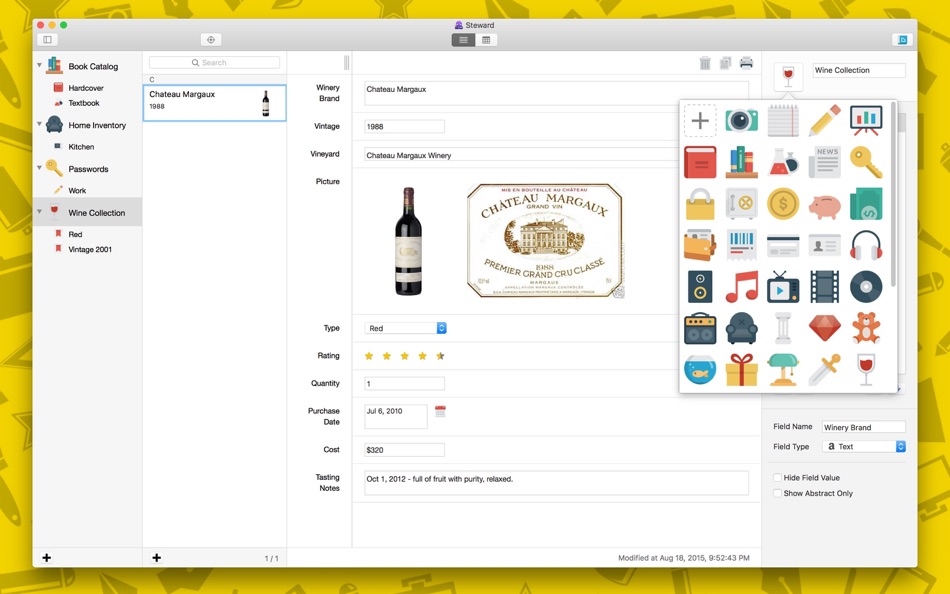The height and width of the screenshot is (594, 950).
Task: Select the marble column icon
Action: [x=783, y=329]
